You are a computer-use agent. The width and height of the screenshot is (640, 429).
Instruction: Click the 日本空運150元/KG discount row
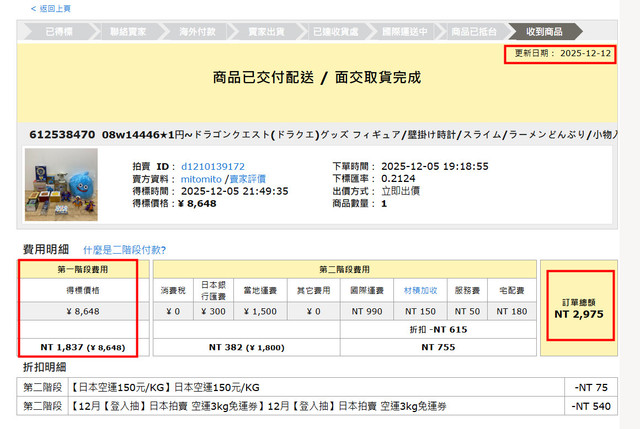click(317, 387)
